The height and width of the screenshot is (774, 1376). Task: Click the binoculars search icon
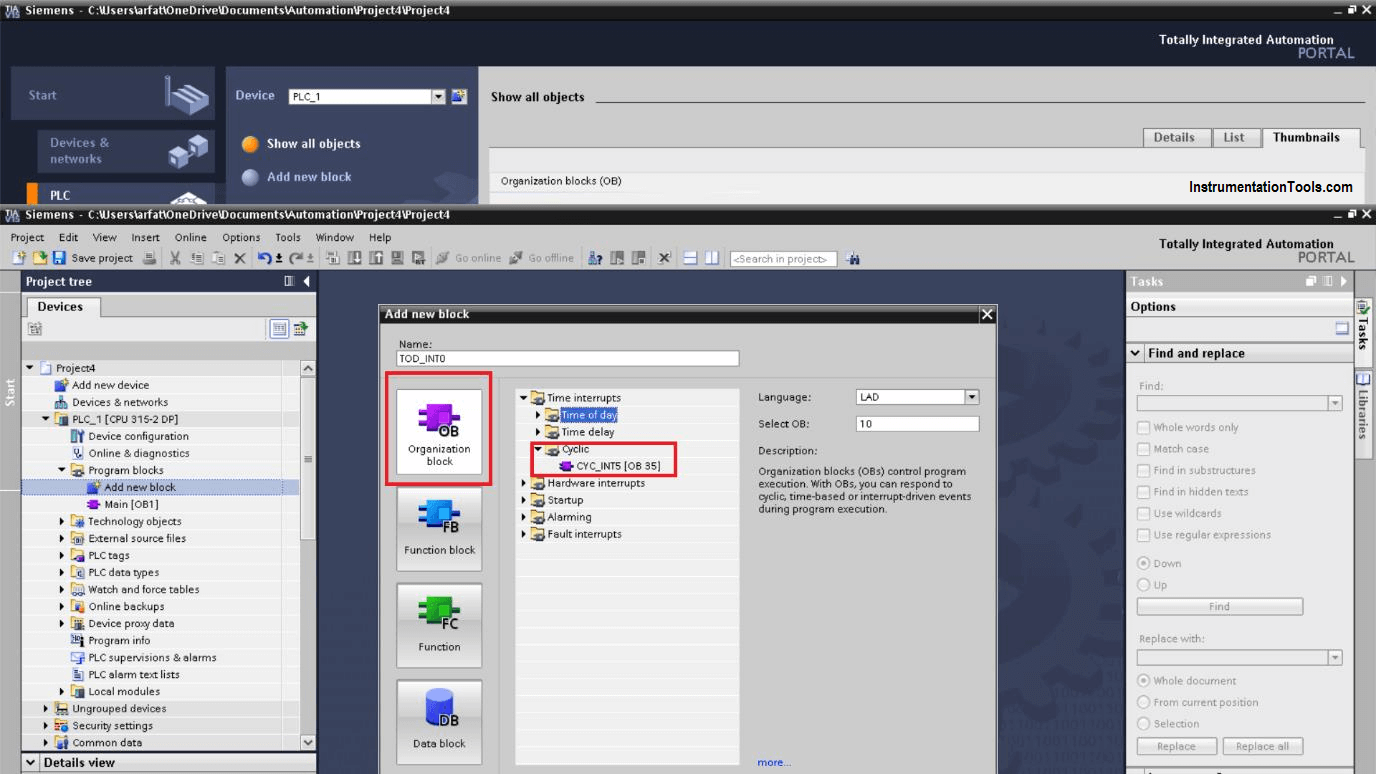(x=853, y=258)
